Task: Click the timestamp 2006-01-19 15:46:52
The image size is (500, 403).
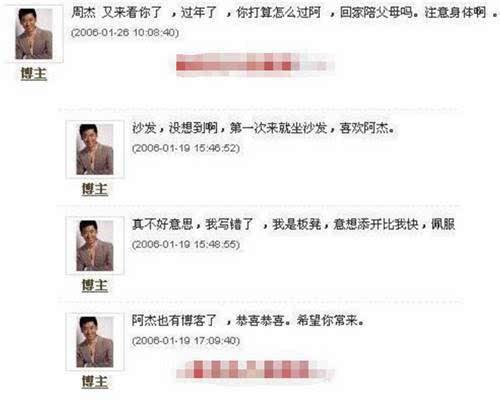Action: pyautogui.click(x=186, y=148)
